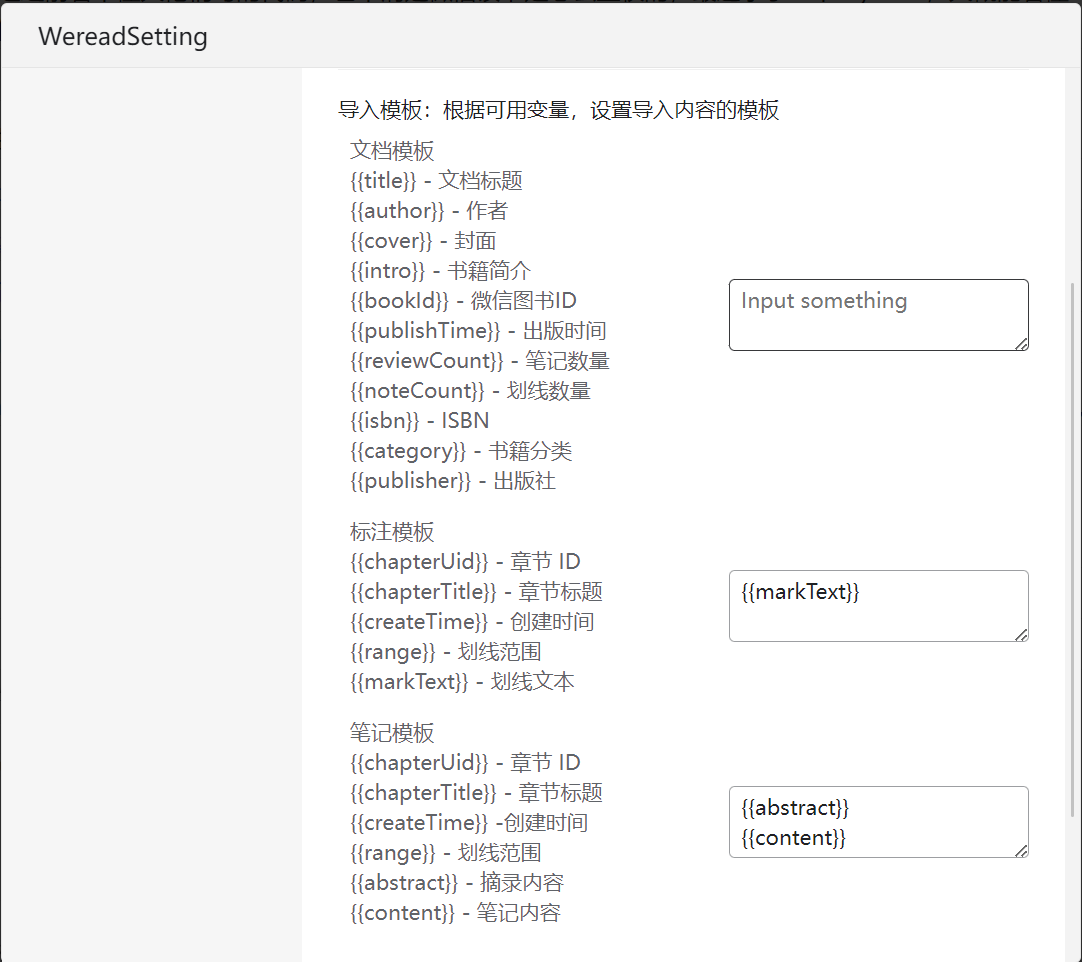Click the '{{publishTime}} - 出版时间' line

(x=478, y=331)
